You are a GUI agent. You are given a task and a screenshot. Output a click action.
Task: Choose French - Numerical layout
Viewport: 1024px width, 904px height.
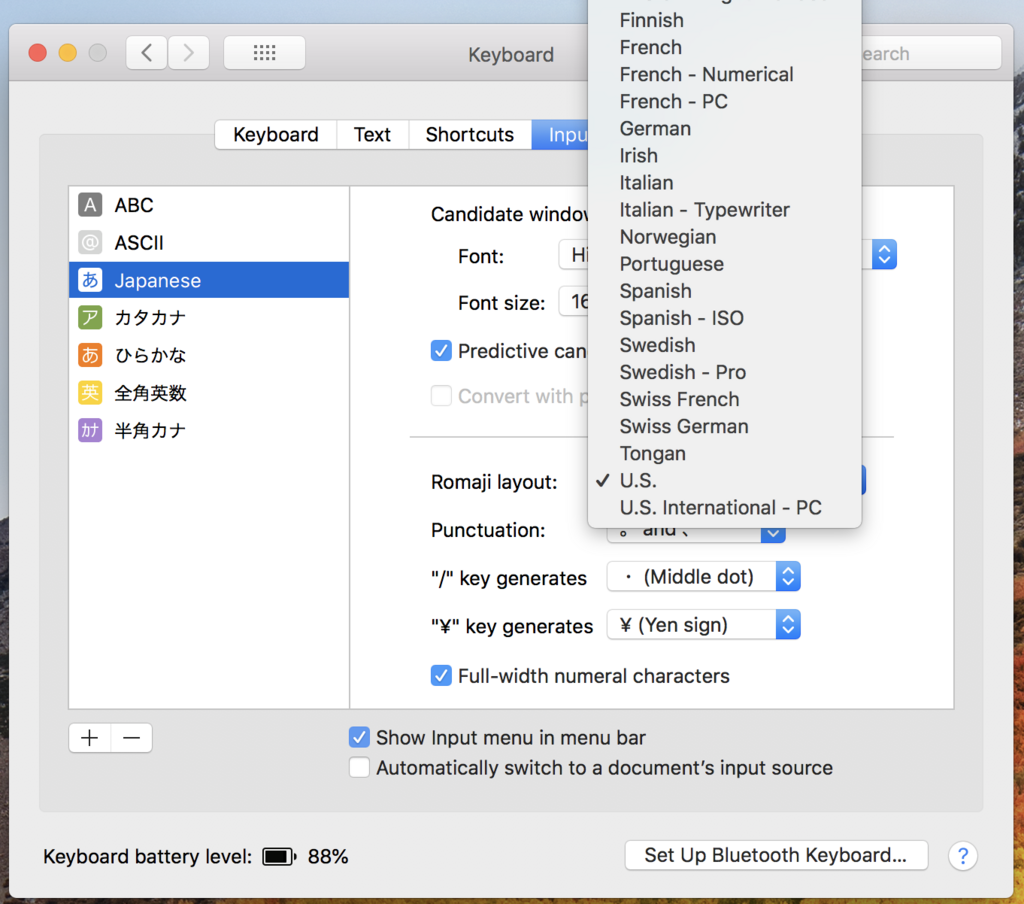click(724, 74)
